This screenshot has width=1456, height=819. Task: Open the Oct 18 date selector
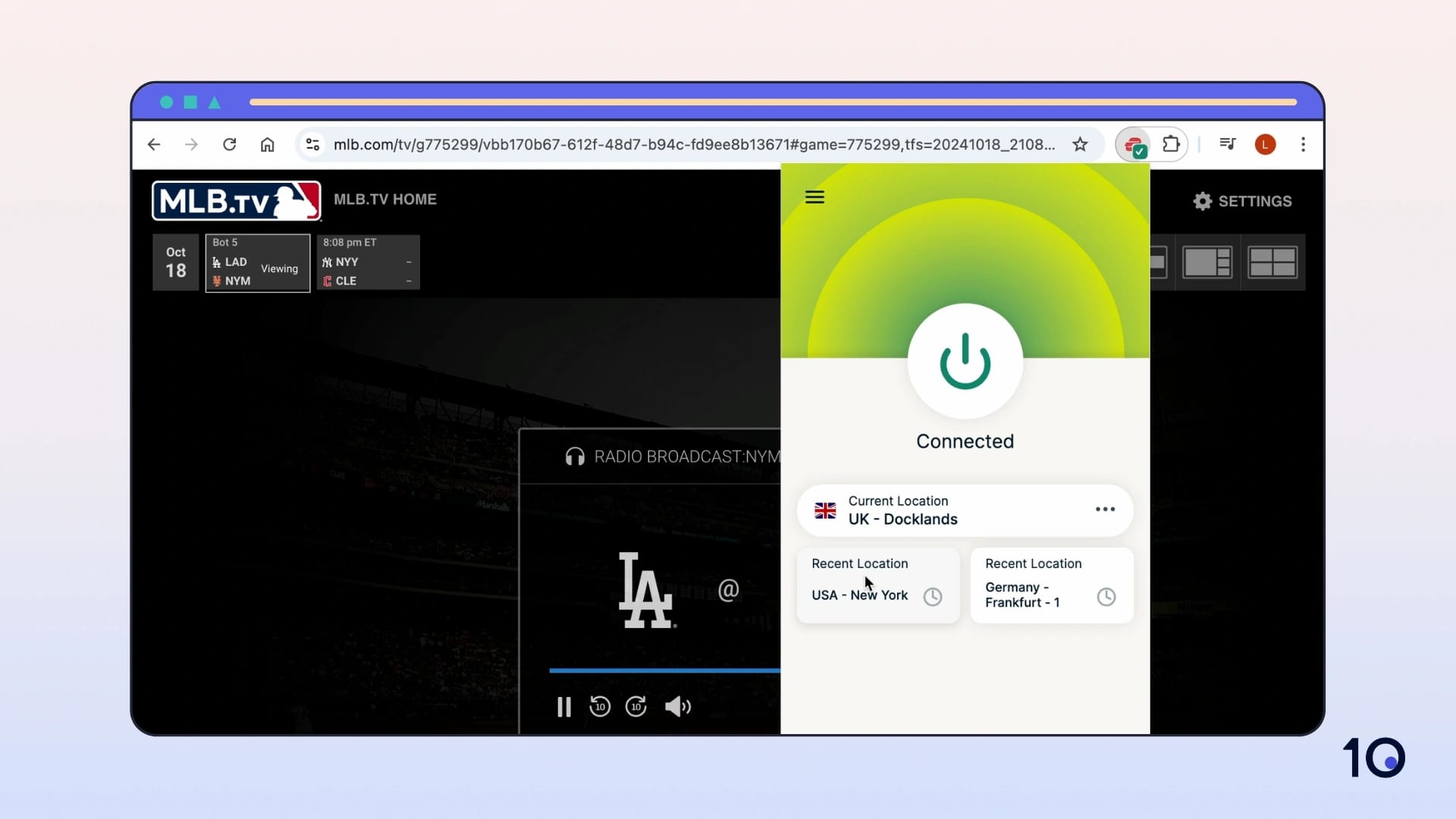tap(176, 262)
